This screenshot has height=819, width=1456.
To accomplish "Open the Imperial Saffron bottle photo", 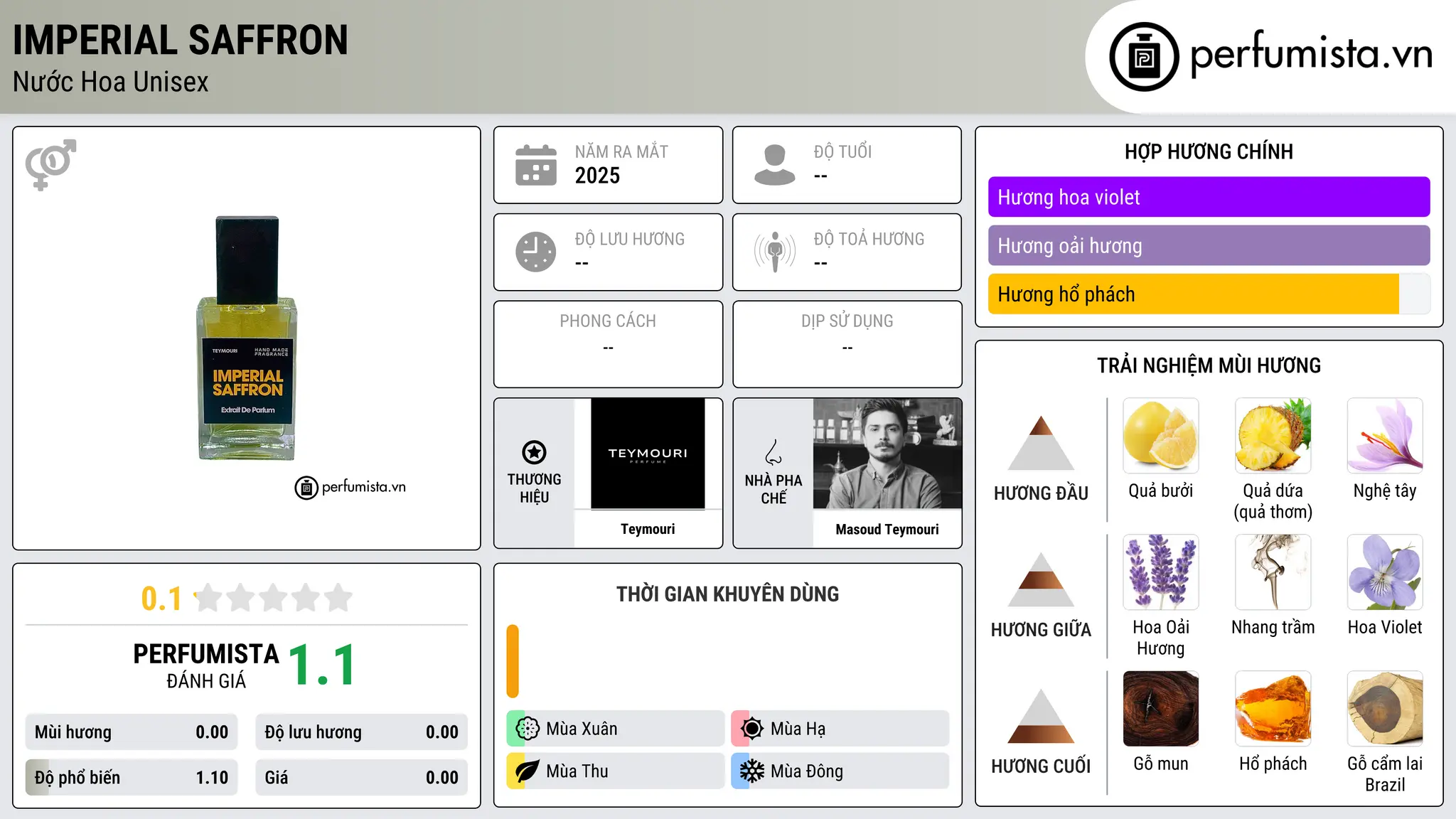I will click(x=247, y=338).
